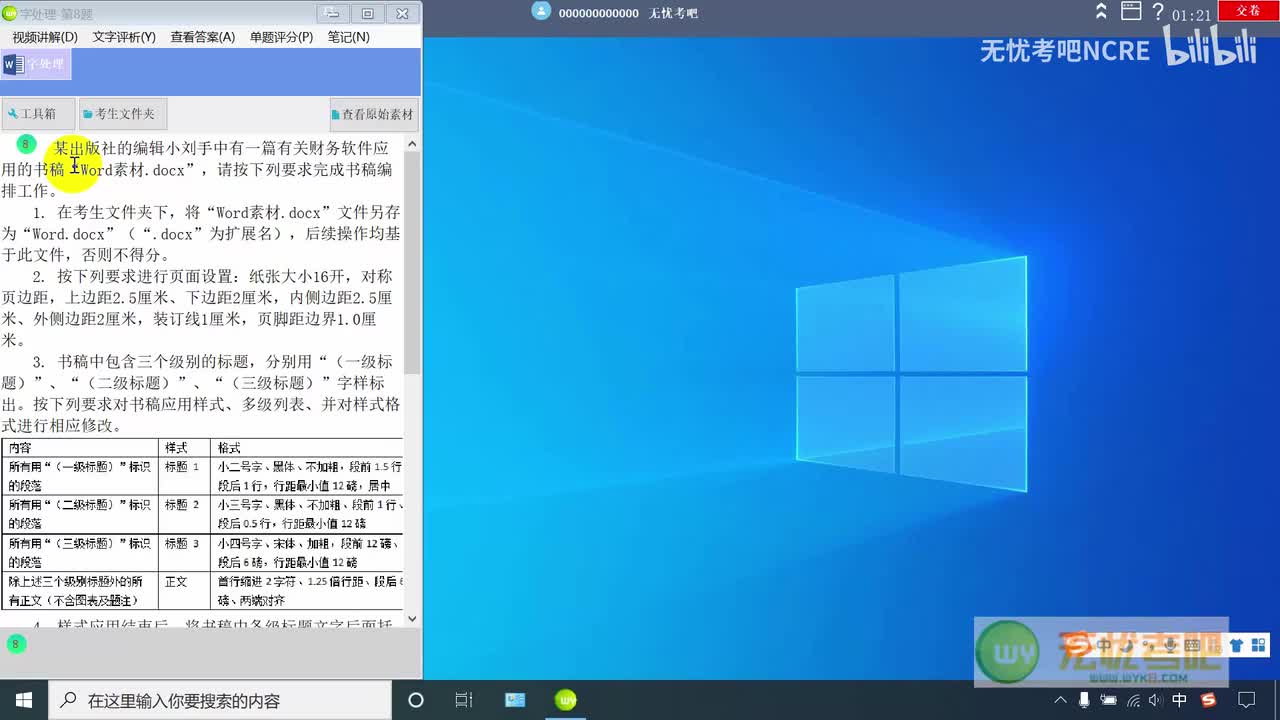Screen dimensions: 1280x720
Task: Maximize the 字处理 exam window
Action: [367, 13]
